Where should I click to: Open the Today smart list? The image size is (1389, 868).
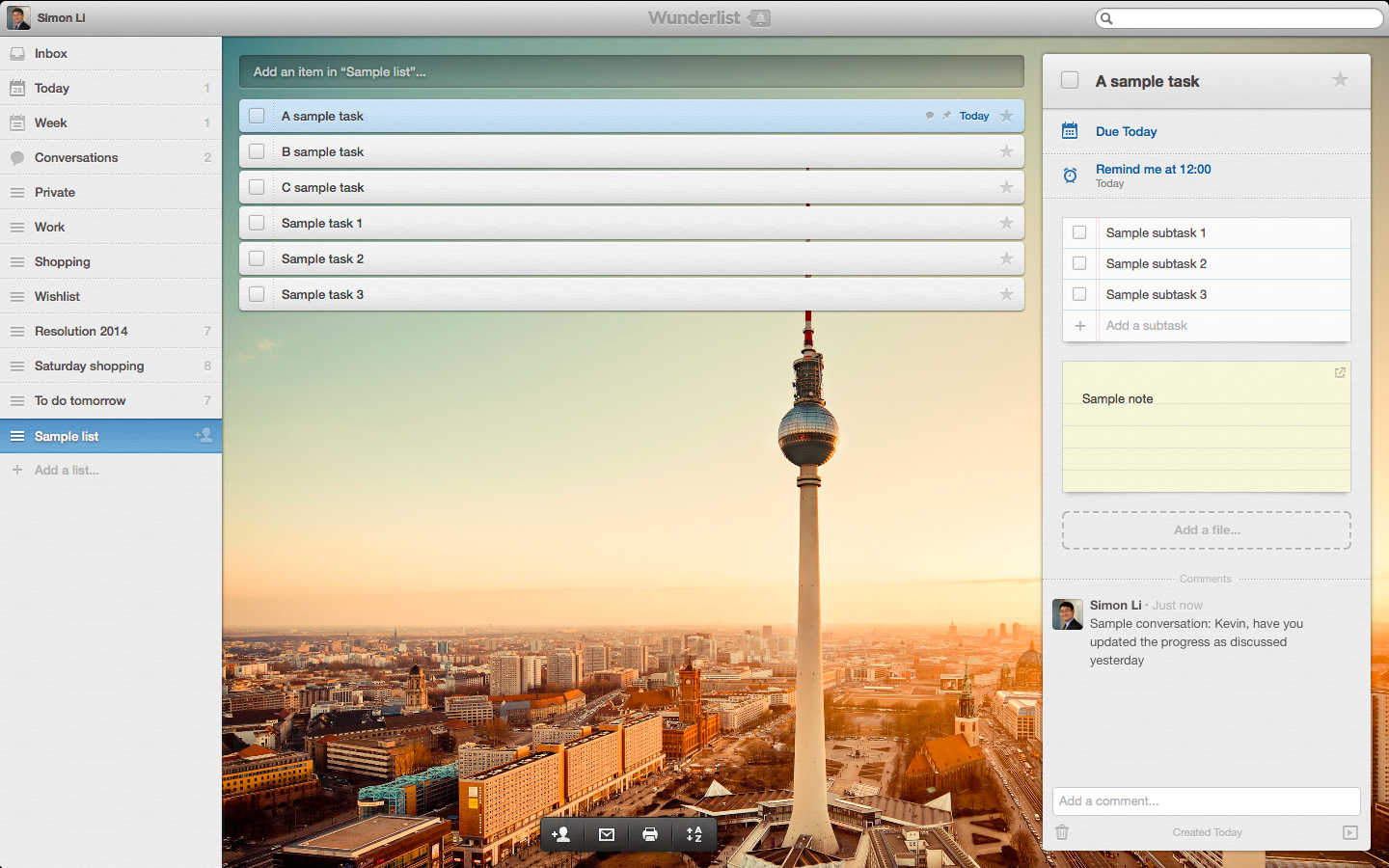click(x=111, y=89)
